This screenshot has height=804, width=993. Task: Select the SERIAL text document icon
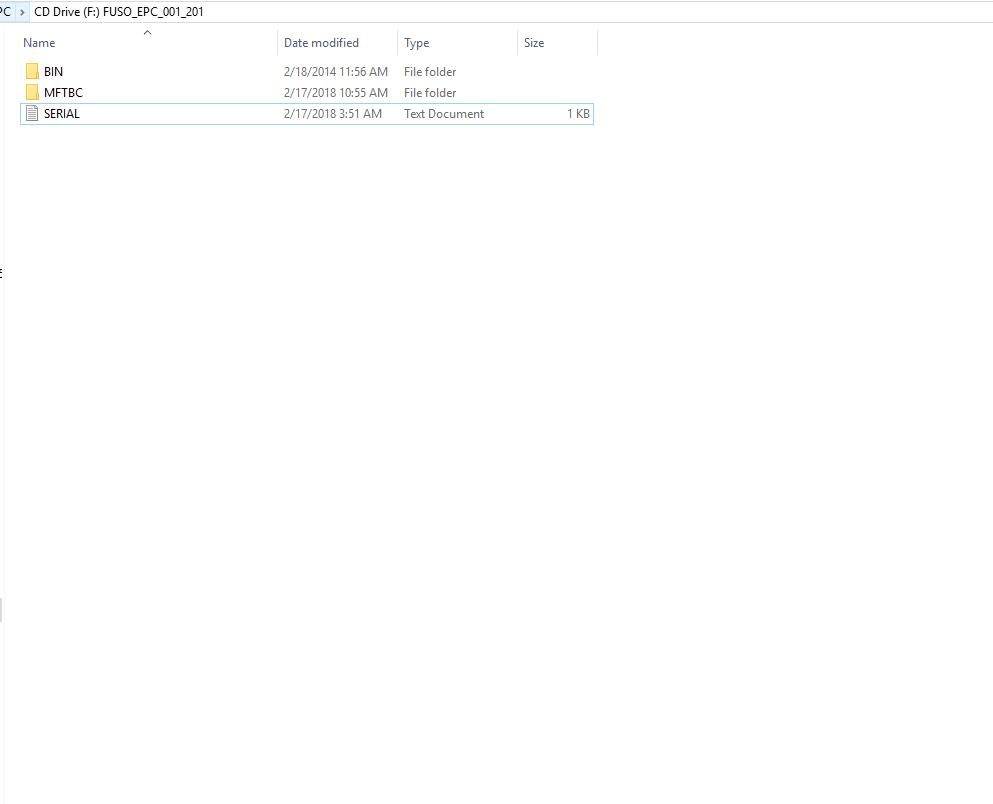tap(32, 113)
